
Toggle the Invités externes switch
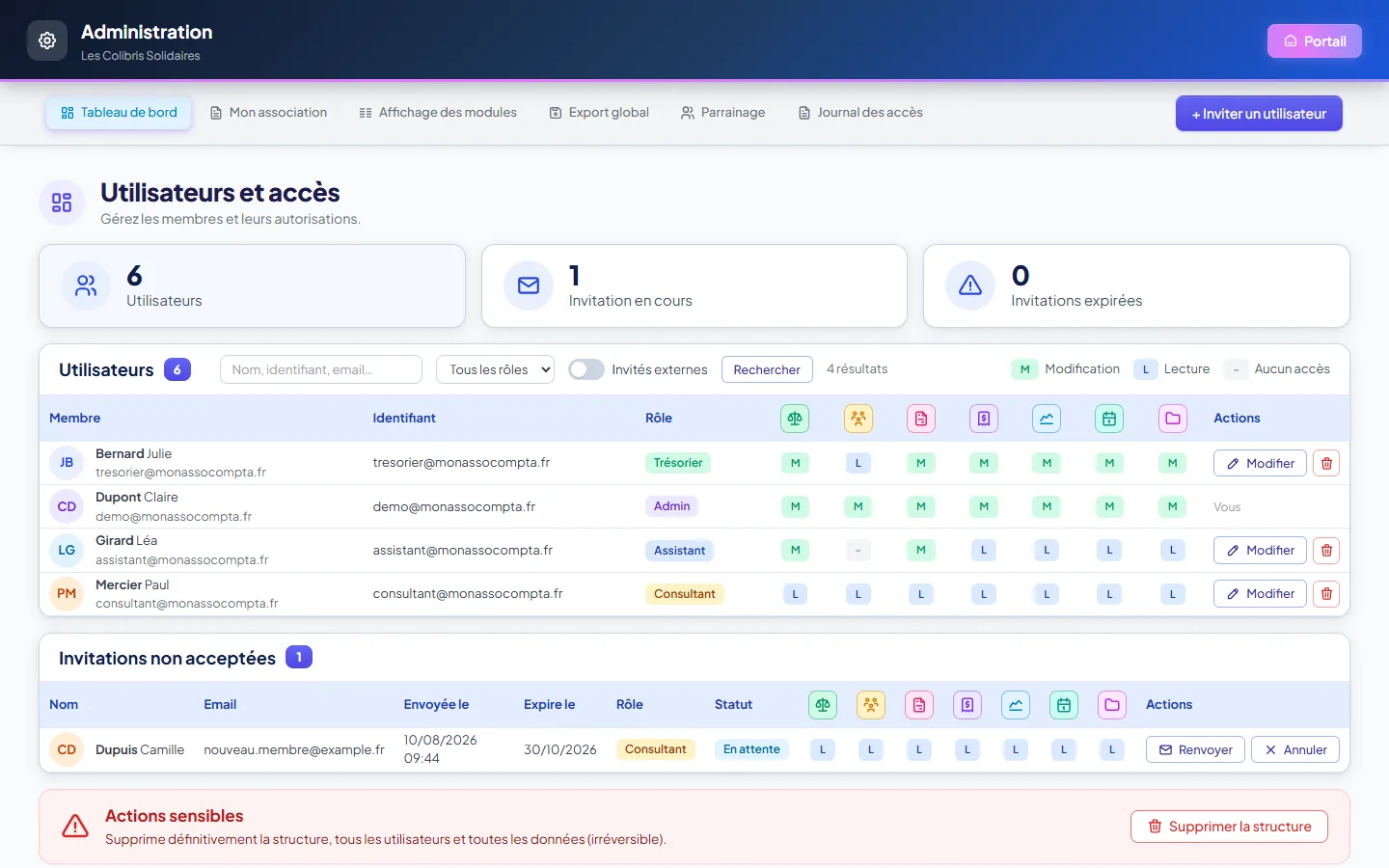586,369
